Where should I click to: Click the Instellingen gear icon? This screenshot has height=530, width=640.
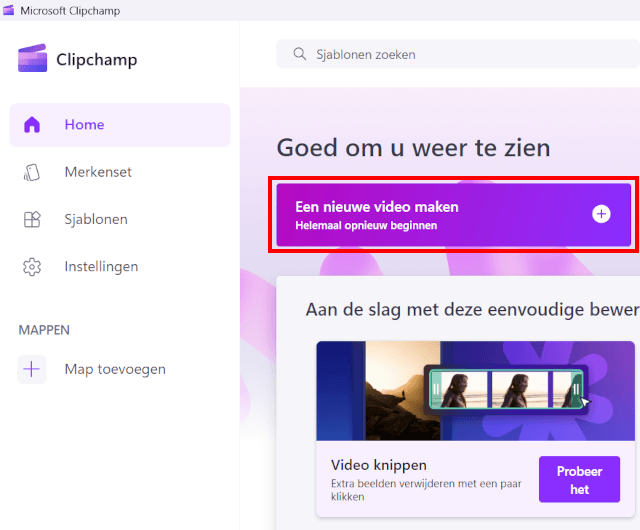(32, 267)
